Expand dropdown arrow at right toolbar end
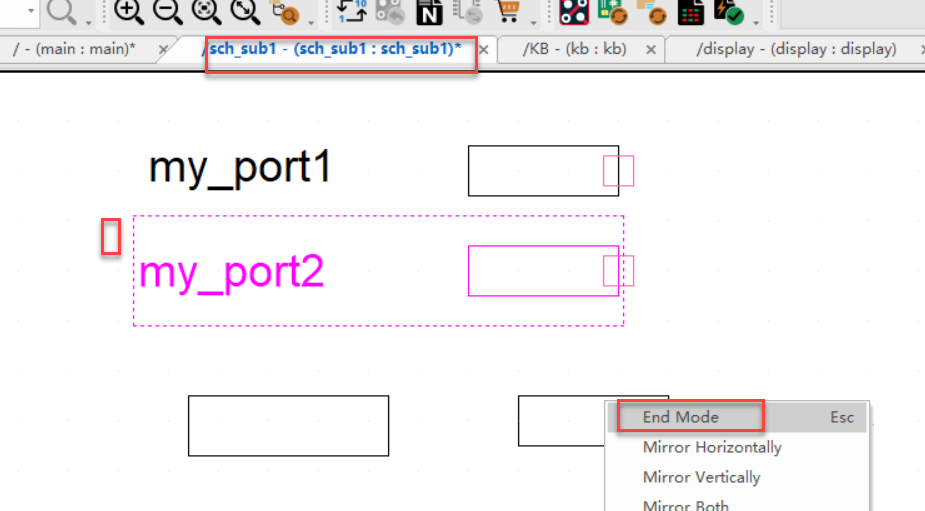This screenshot has width=925, height=511. (756, 22)
